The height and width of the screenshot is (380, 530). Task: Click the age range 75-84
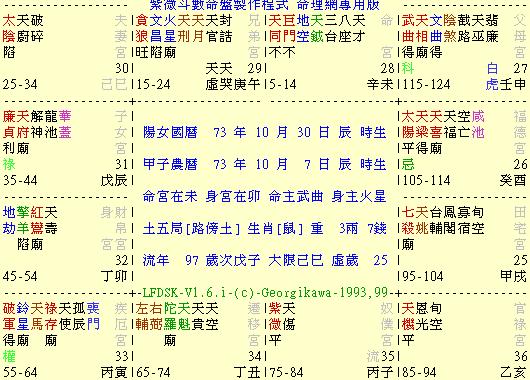pos(286,373)
